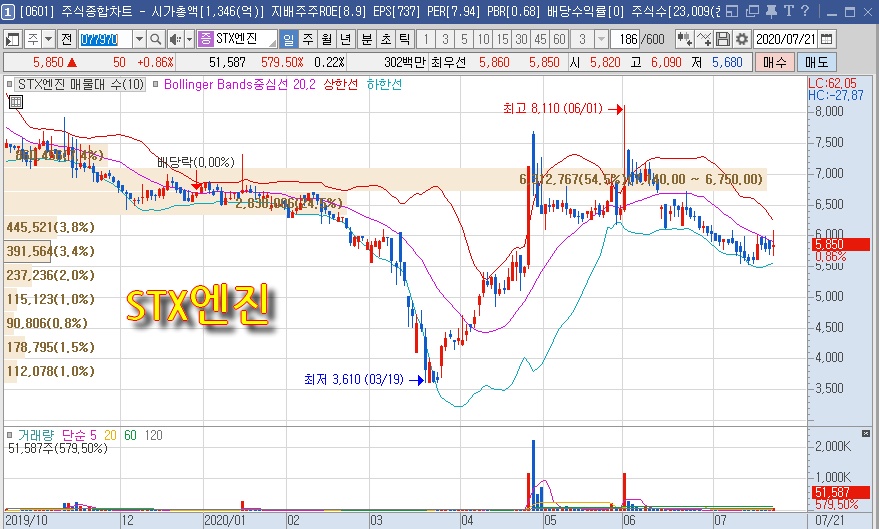Switch to the 초 second chart
879x529 pixels.
tap(386, 39)
